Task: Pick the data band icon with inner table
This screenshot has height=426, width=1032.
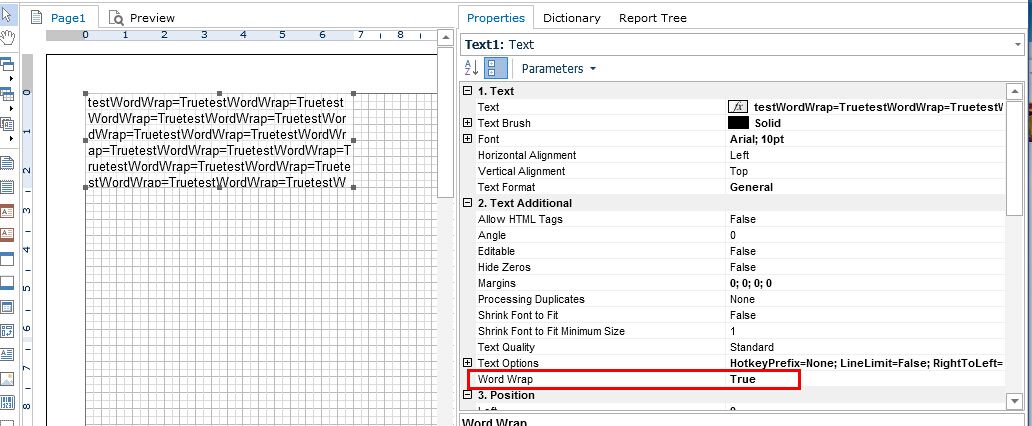Action: click(x=7, y=307)
